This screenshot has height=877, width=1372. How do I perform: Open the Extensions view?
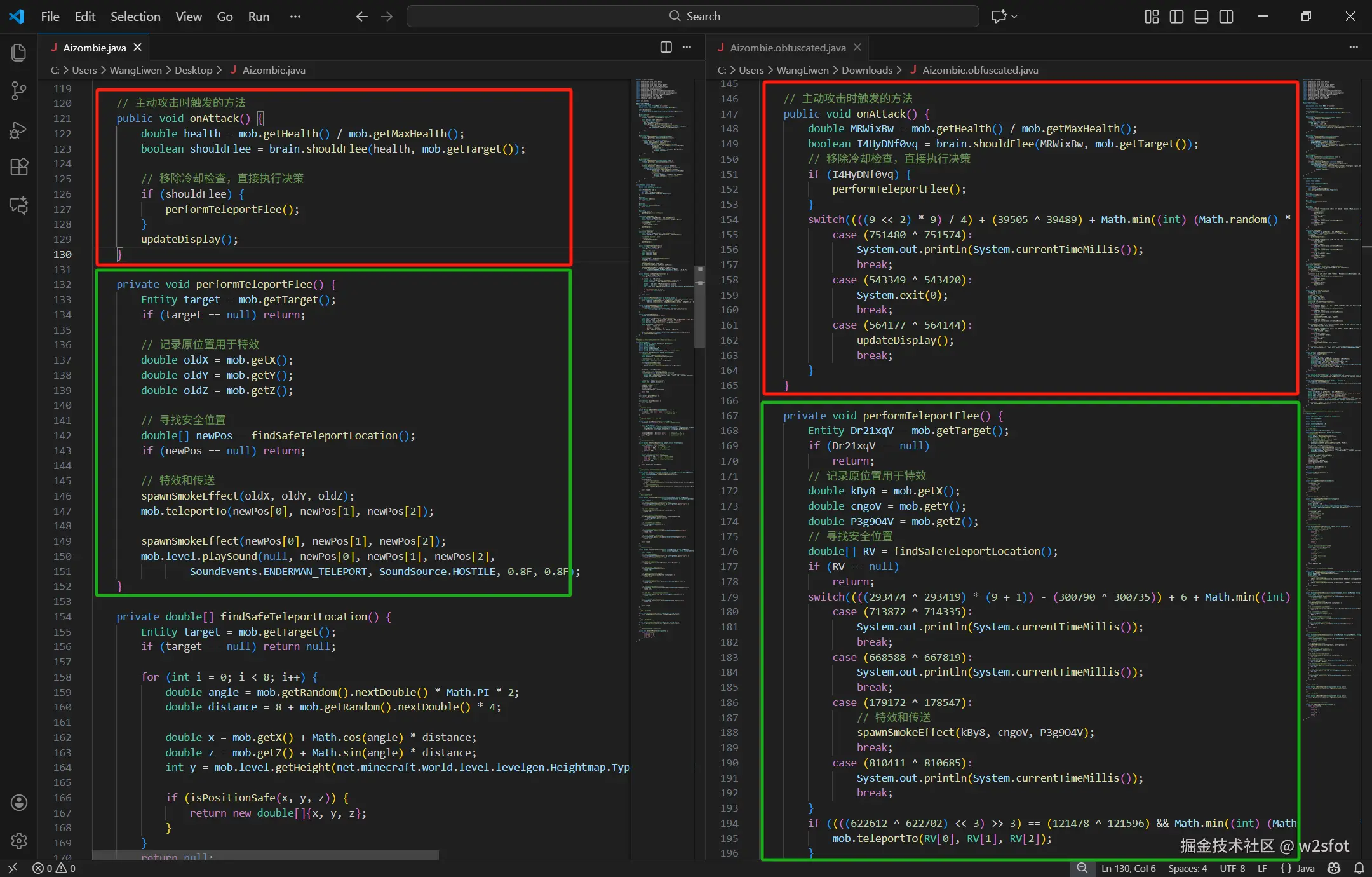(x=19, y=167)
